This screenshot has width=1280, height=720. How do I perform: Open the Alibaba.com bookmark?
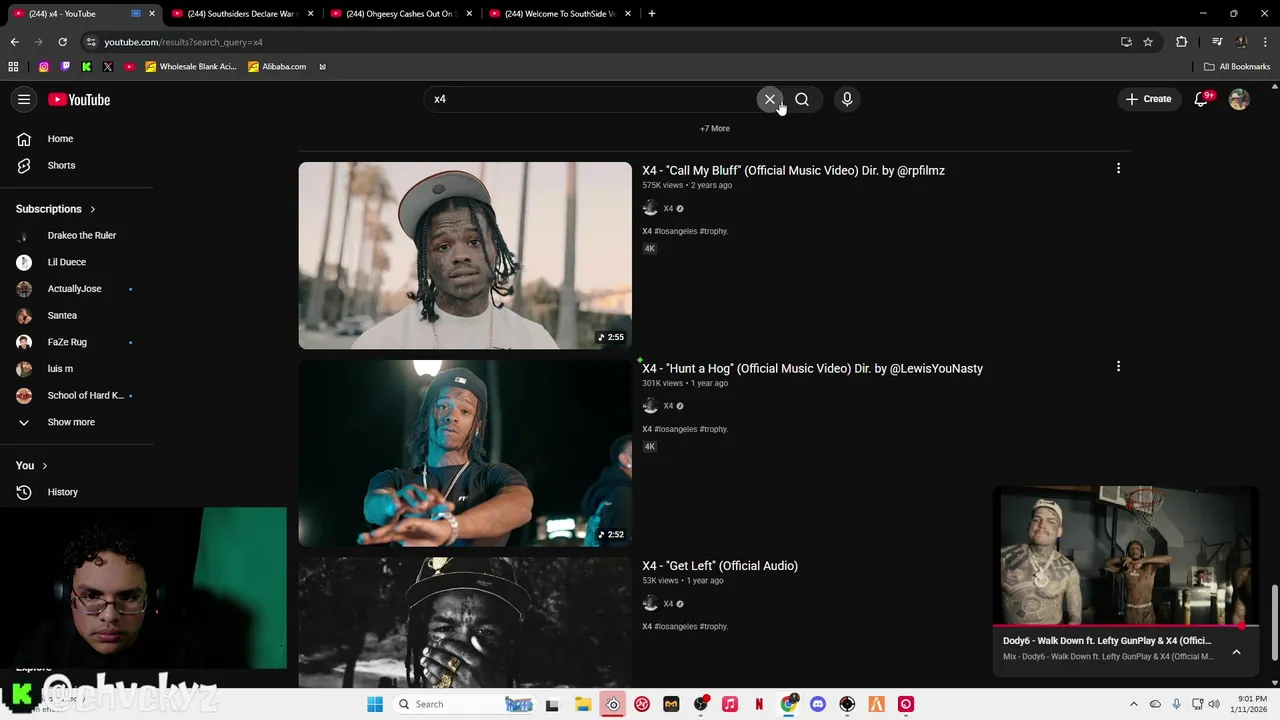pyautogui.click(x=277, y=67)
